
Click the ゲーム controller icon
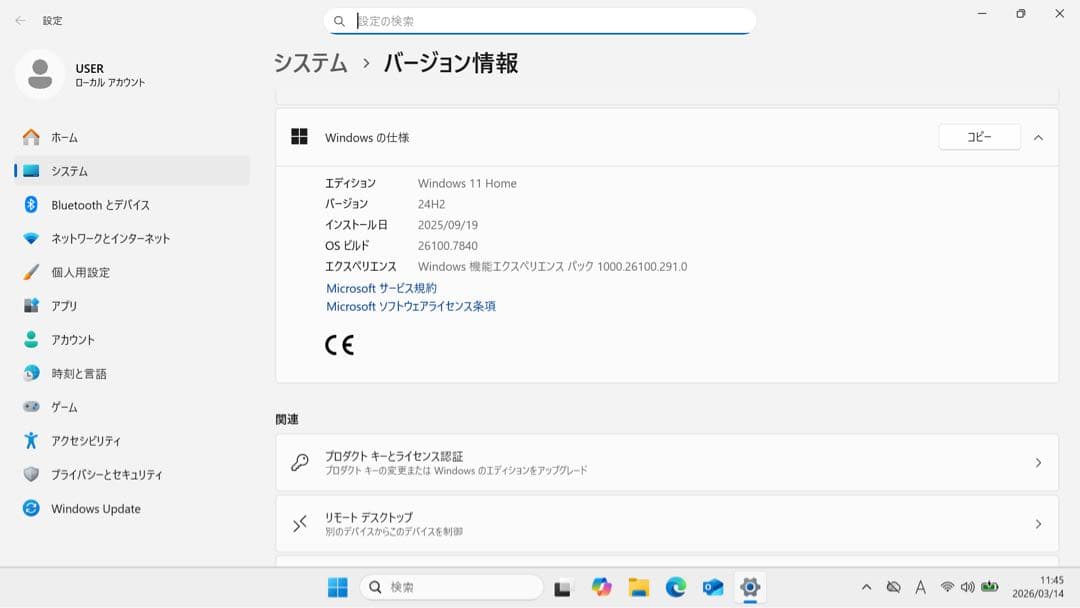[x=31, y=407]
